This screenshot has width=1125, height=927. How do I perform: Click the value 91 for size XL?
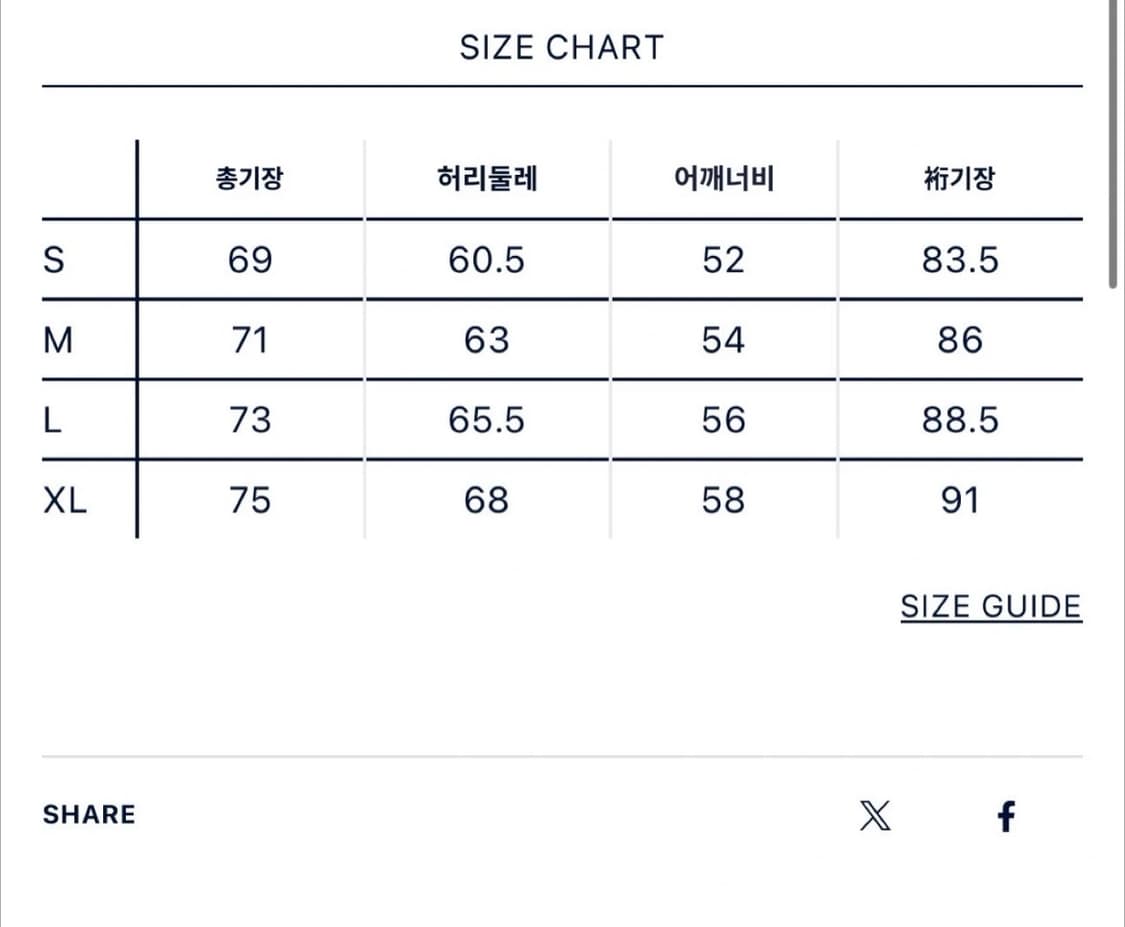pyautogui.click(x=958, y=500)
